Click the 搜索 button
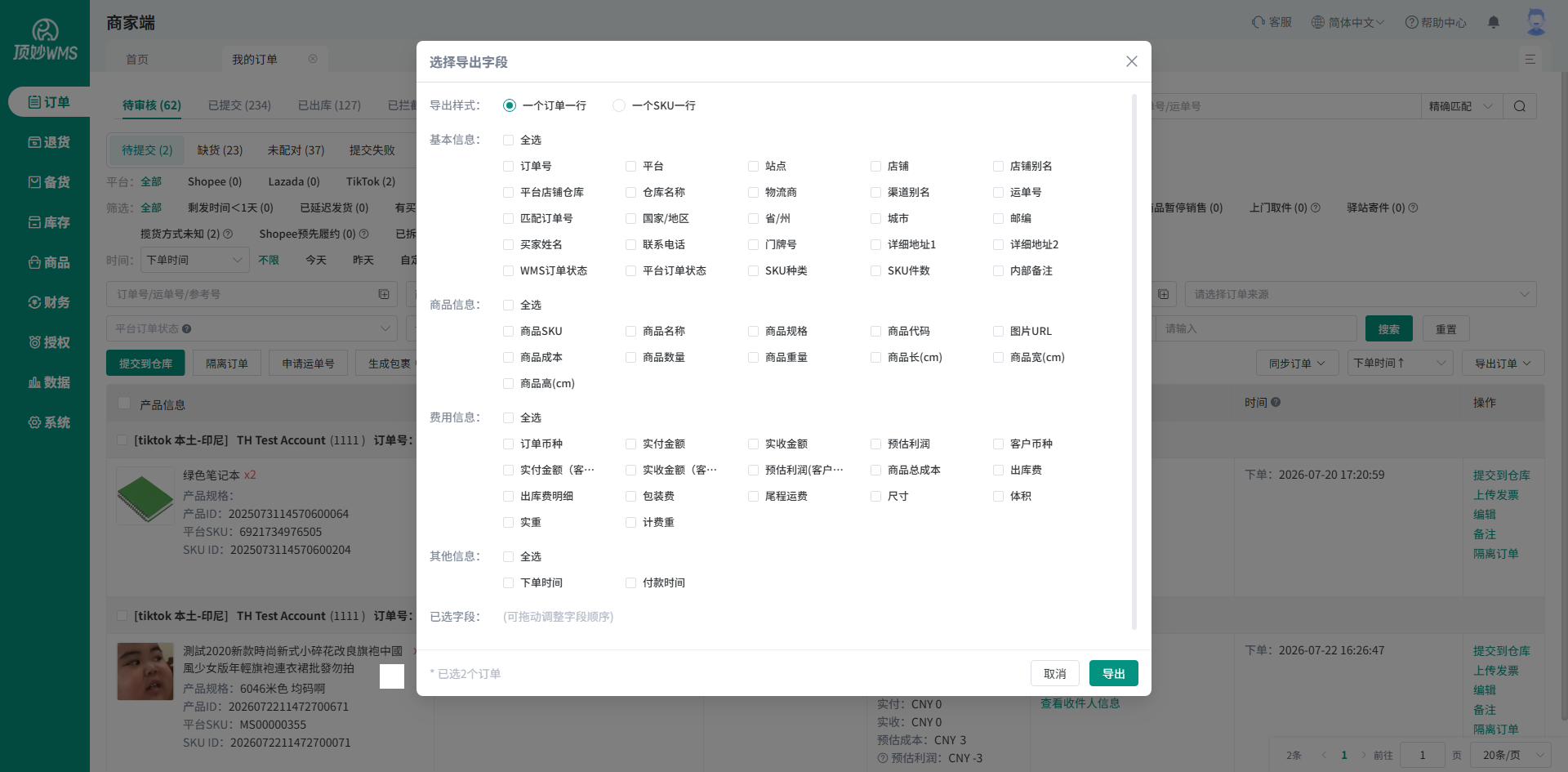Viewport: 1568px width, 772px height. (x=1389, y=328)
